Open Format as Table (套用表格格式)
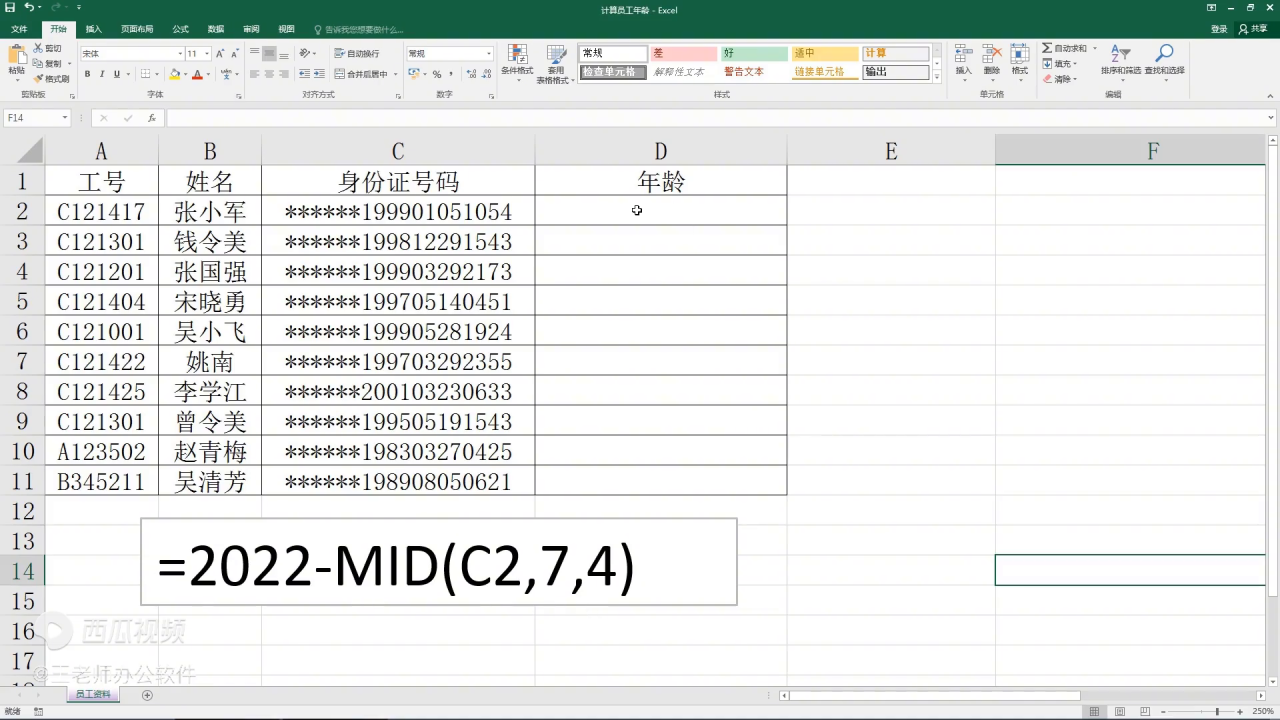The height and width of the screenshot is (720, 1280). point(554,62)
